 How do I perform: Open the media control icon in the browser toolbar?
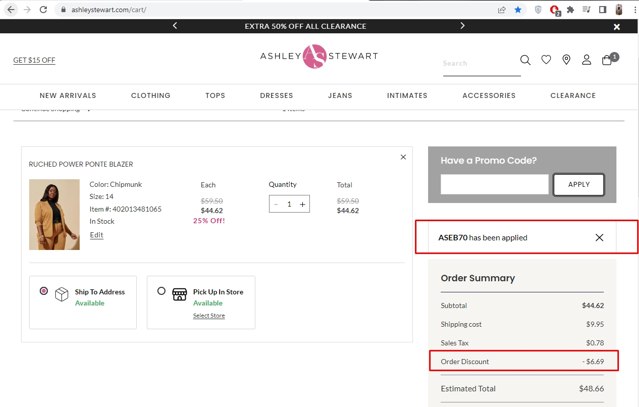click(x=586, y=9)
